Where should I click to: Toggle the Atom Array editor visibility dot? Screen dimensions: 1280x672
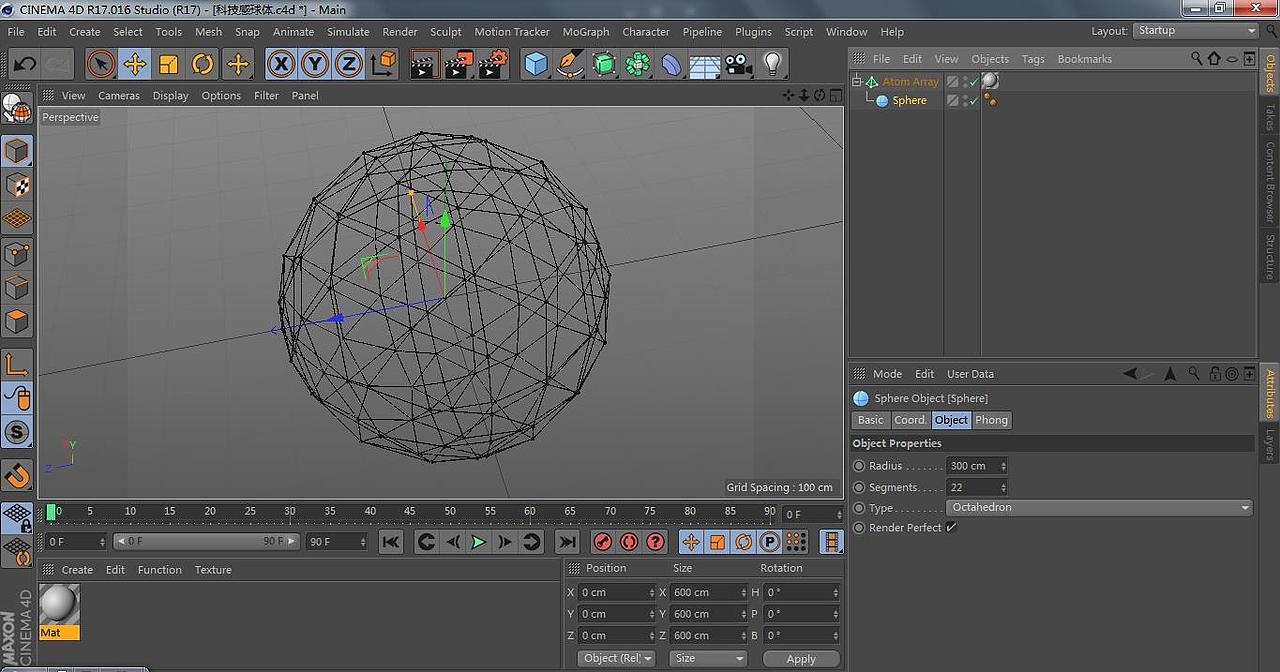pyautogui.click(x=964, y=79)
